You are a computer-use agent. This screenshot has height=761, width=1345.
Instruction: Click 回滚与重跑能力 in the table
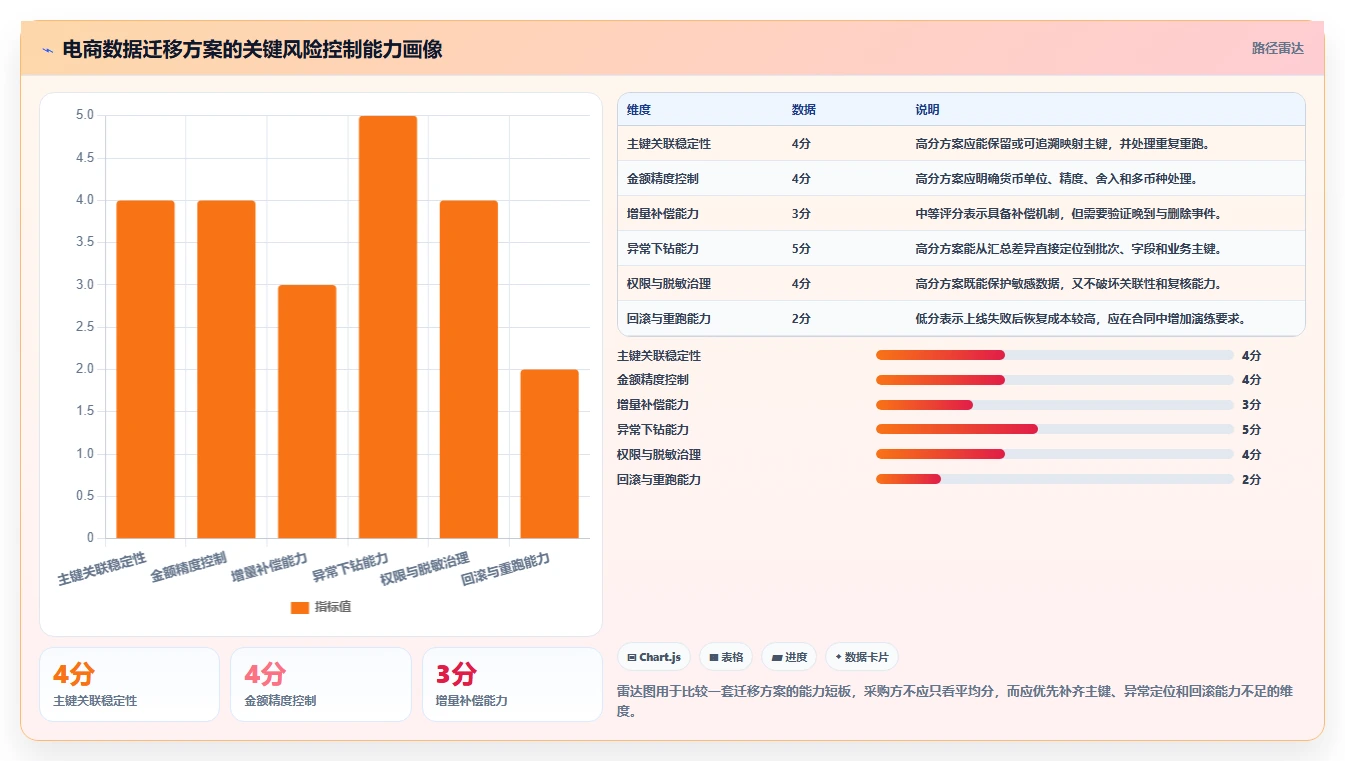point(669,319)
